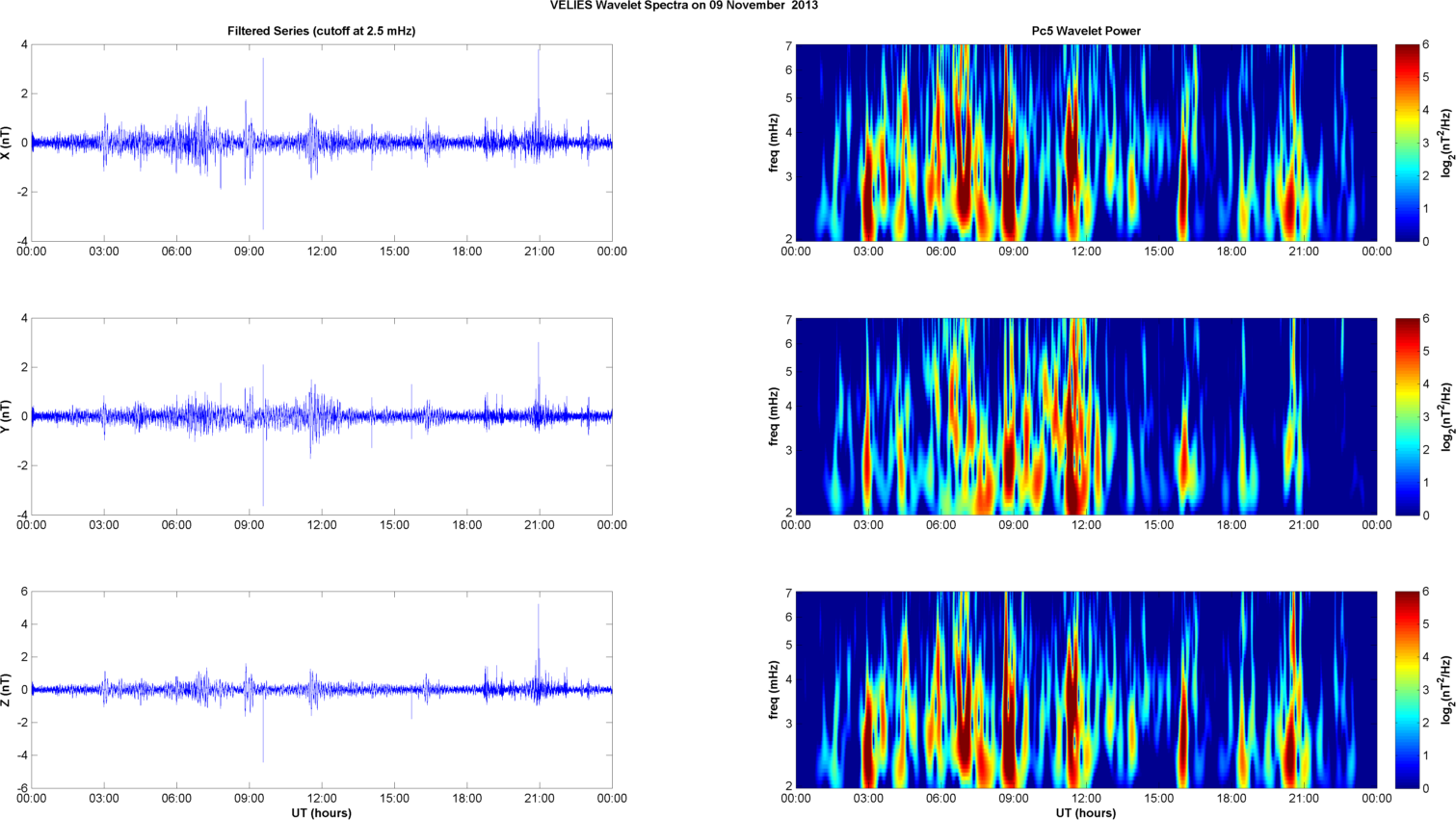This screenshot has width=1456, height=820.
Task: Click the "09:00" tick under the X time series
Action: [250, 251]
